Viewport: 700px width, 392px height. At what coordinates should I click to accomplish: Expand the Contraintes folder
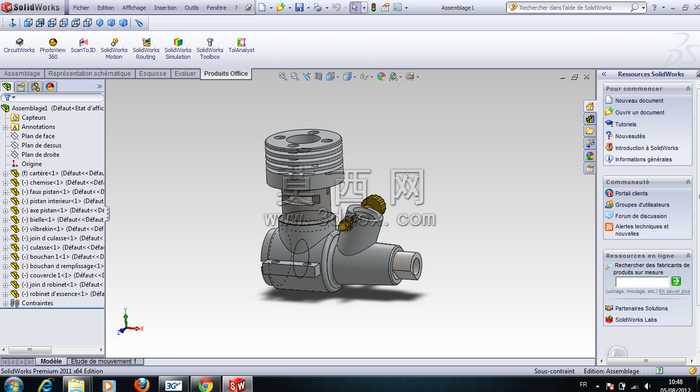click(x=5, y=303)
